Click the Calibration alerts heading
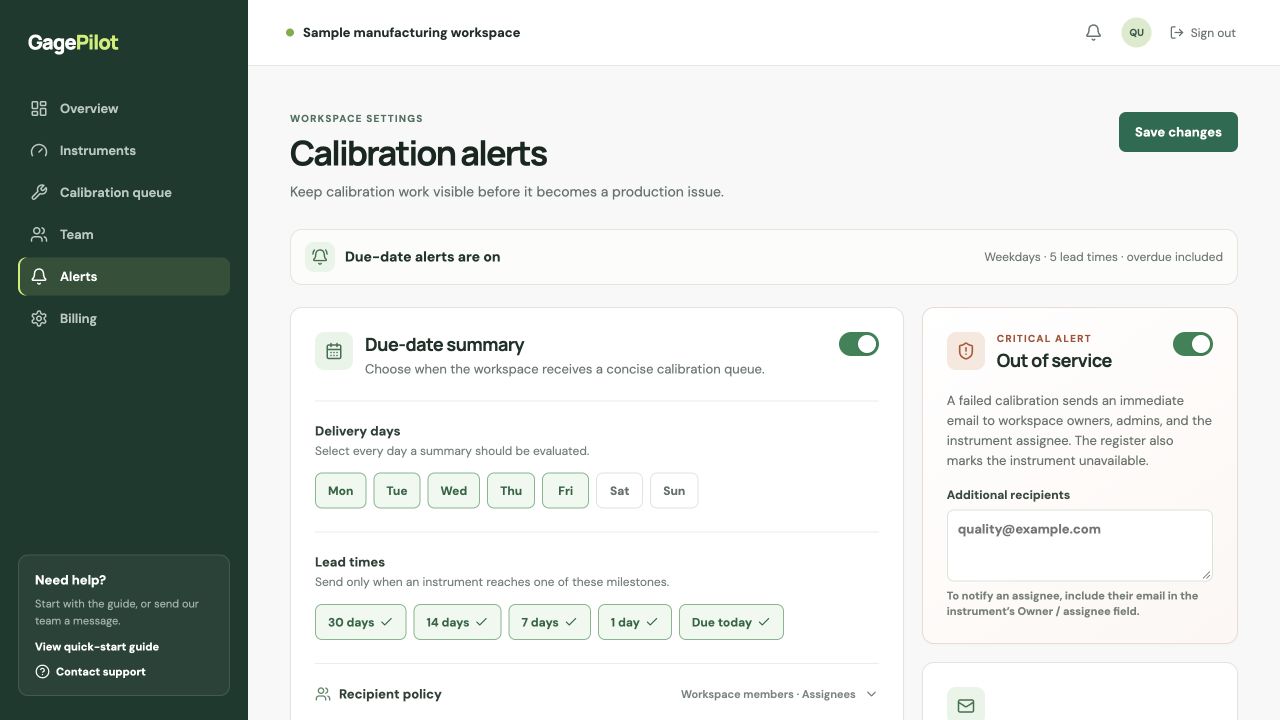 coord(418,154)
